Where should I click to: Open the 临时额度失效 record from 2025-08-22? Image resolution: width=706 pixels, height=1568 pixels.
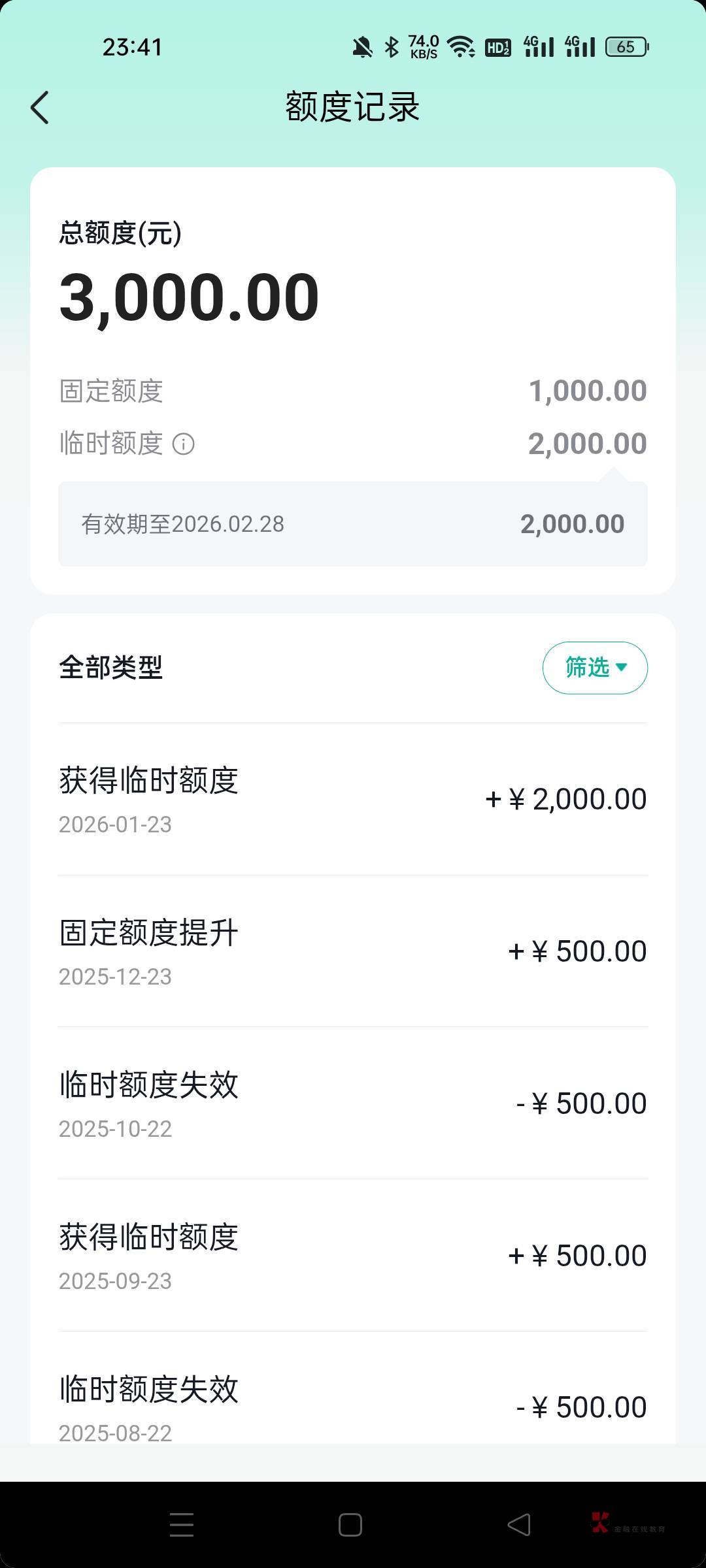click(353, 1405)
